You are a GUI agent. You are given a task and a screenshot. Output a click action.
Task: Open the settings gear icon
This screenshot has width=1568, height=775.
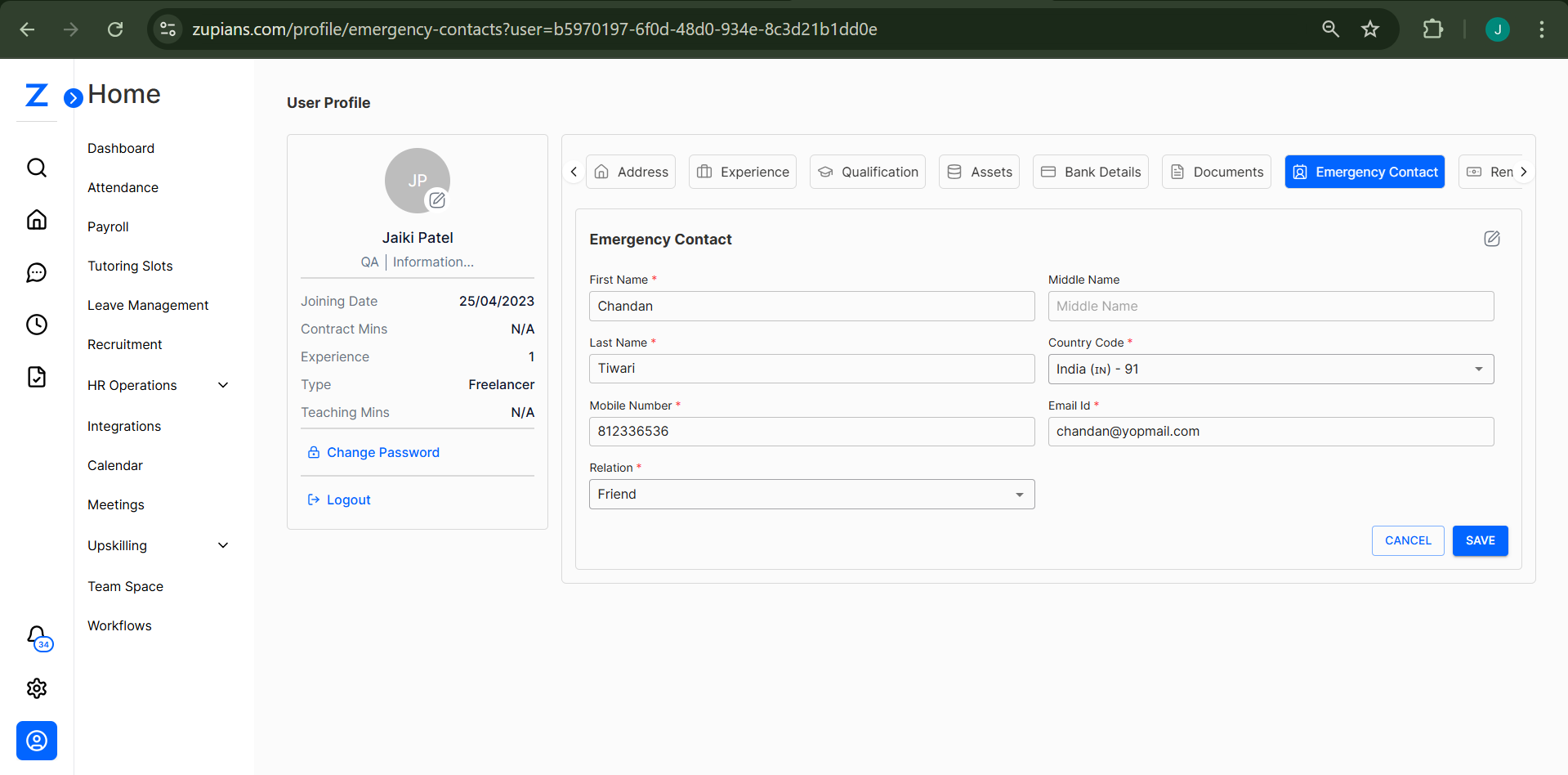coord(37,688)
